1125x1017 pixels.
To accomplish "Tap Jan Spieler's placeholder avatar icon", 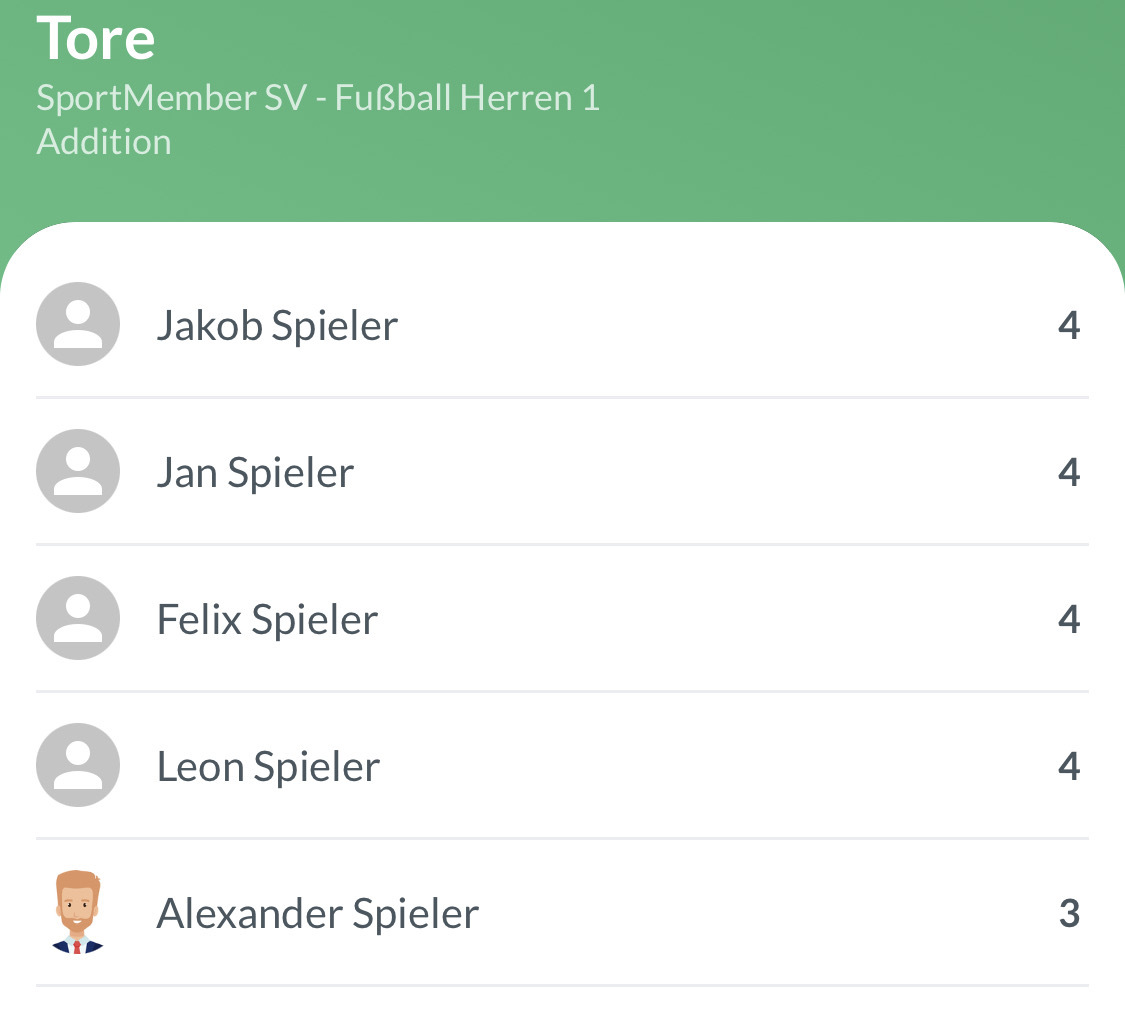I will click(x=78, y=471).
